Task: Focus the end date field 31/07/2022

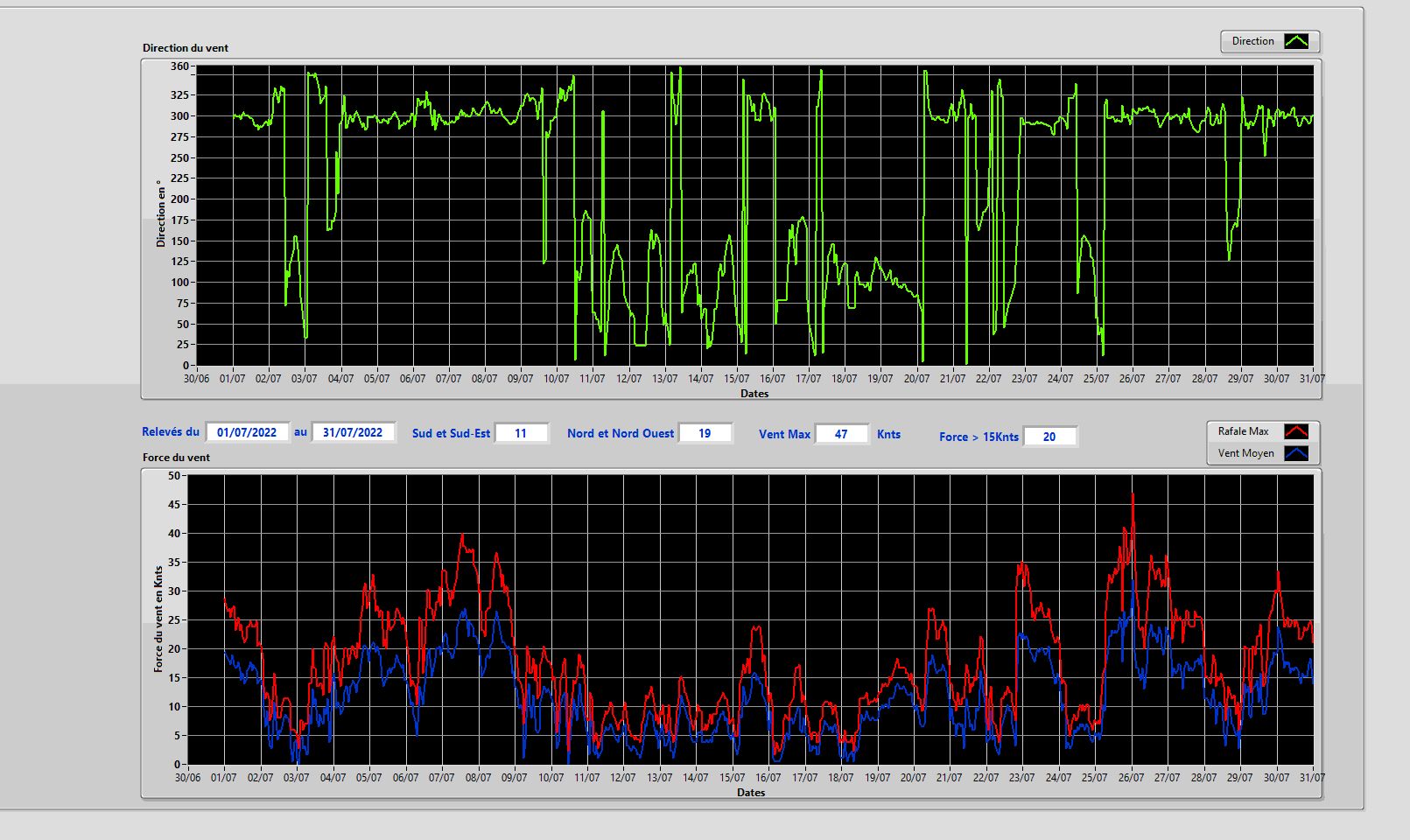Action: (x=353, y=432)
